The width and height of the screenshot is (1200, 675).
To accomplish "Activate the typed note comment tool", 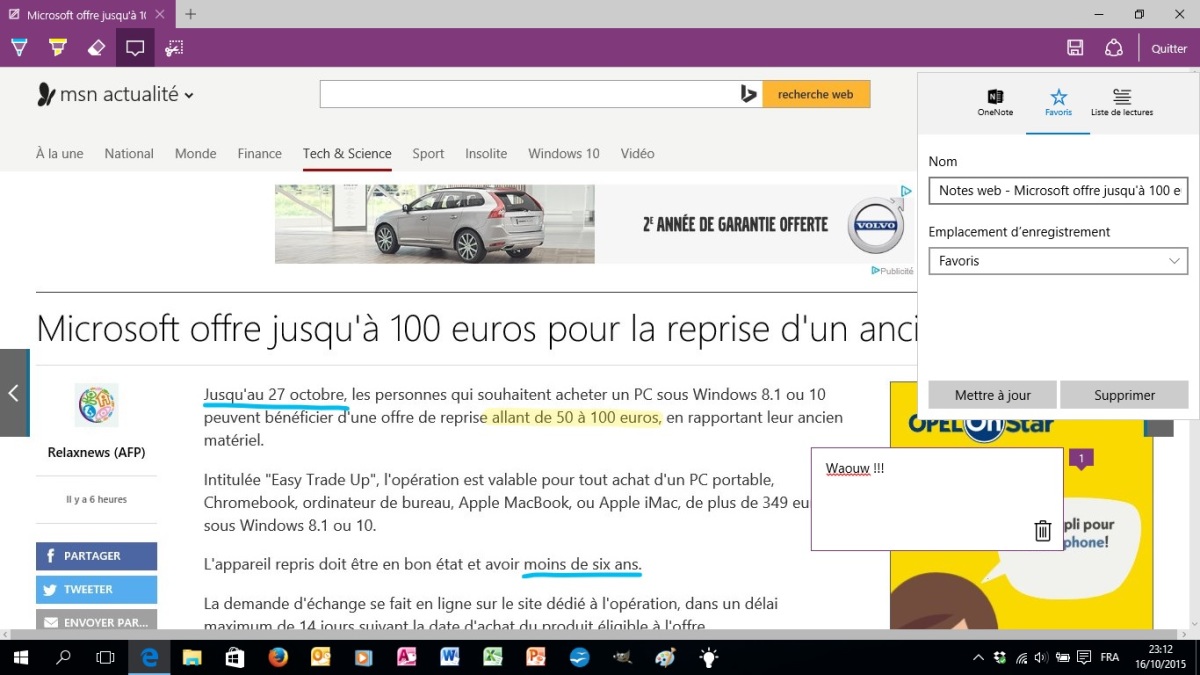I will tap(135, 48).
